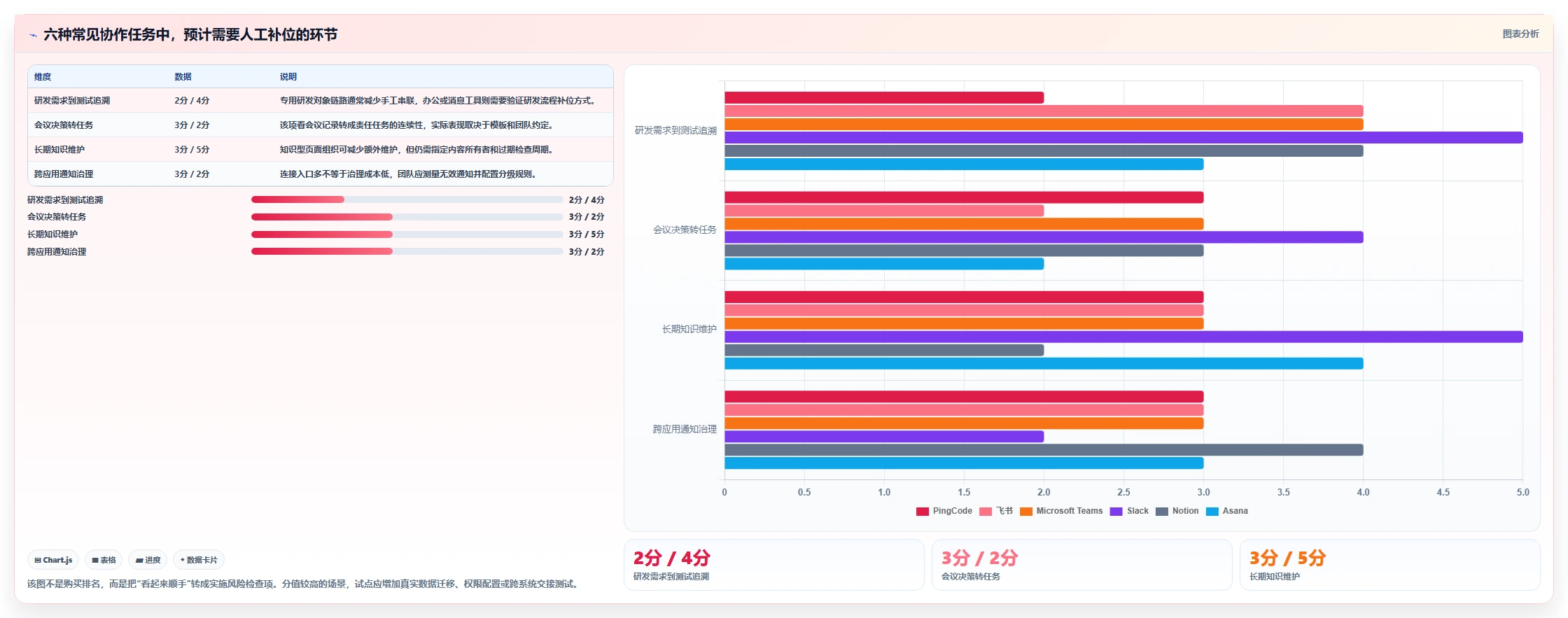This screenshot has width=1568, height=618.
Task: Click the 2分 / 4分 value beside the progress bar
Action: [x=587, y=200]
